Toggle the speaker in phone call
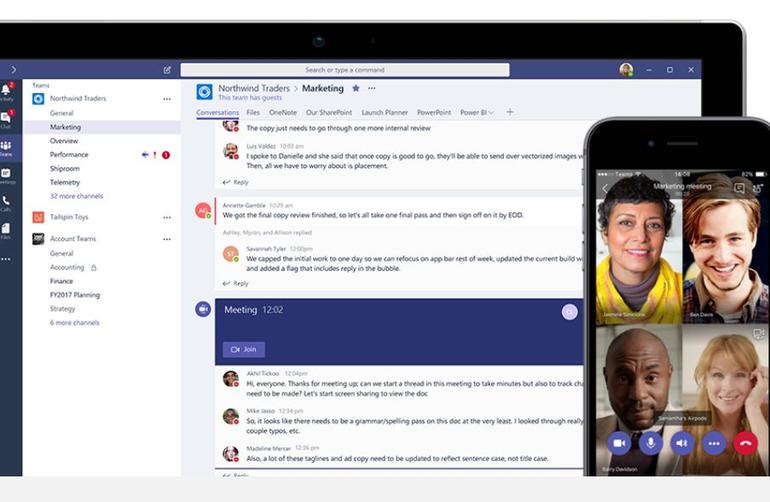770x502 pixels. [x=682, y=443]
